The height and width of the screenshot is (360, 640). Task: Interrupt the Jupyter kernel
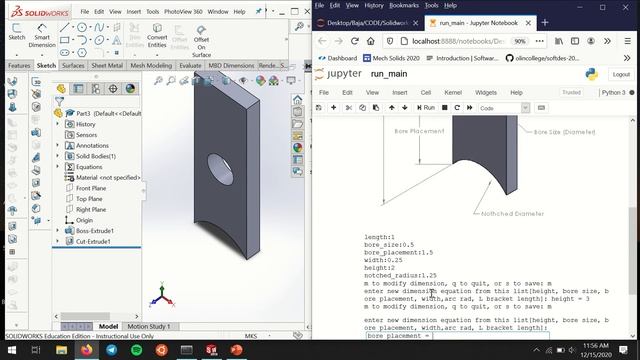pyautogui.click(x=445, y=108)
